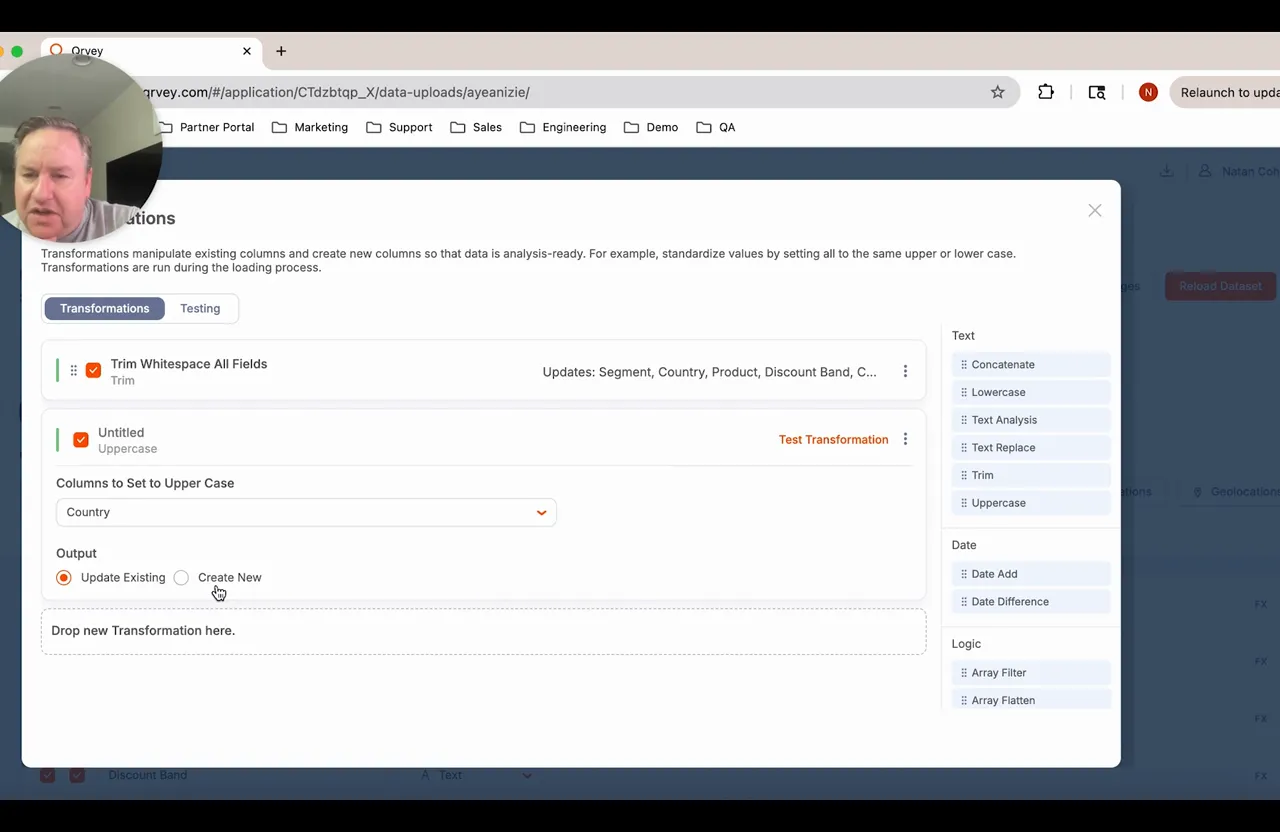The image size is (1280, 832).
Task: Bookmark page with the star icon
Action: click(997, 92)
